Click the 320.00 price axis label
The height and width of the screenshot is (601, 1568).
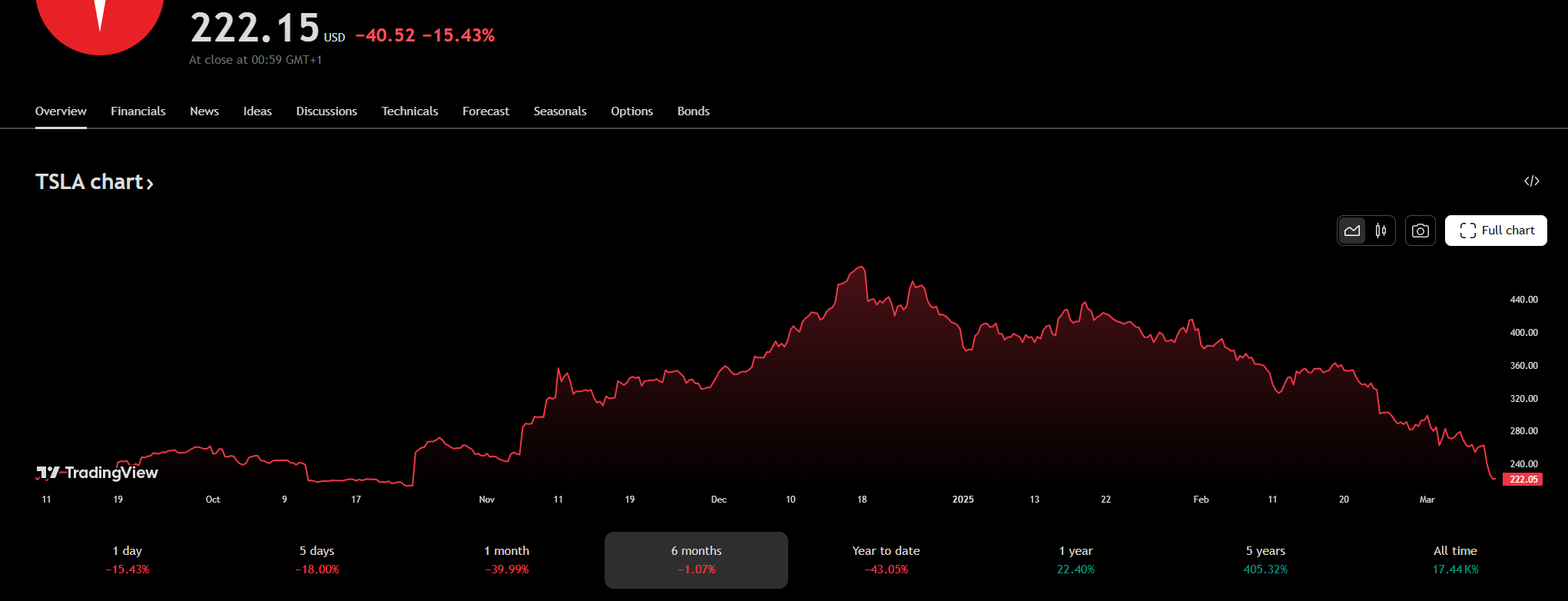click(x=1524, y=399)
